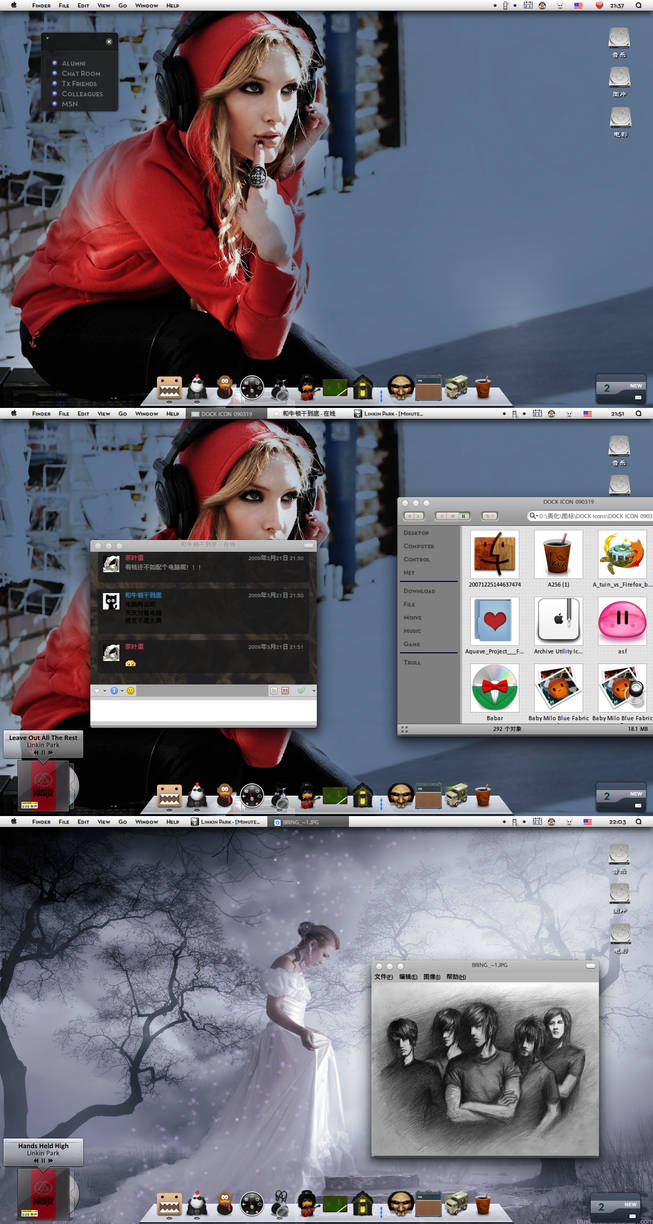This screenshot has height=1224, width=653.
Task: Launch Domo monster dock icon on 21:37 desktop
Action: coord(168,387)
